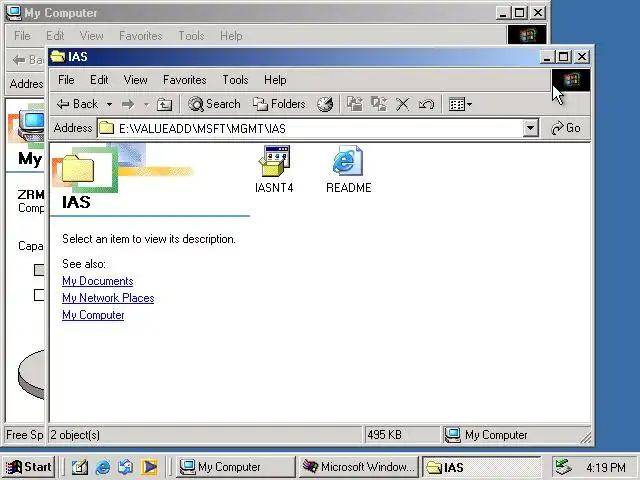Click the Go button
Screen dimensions: 640x480
(x=566, y=128)
